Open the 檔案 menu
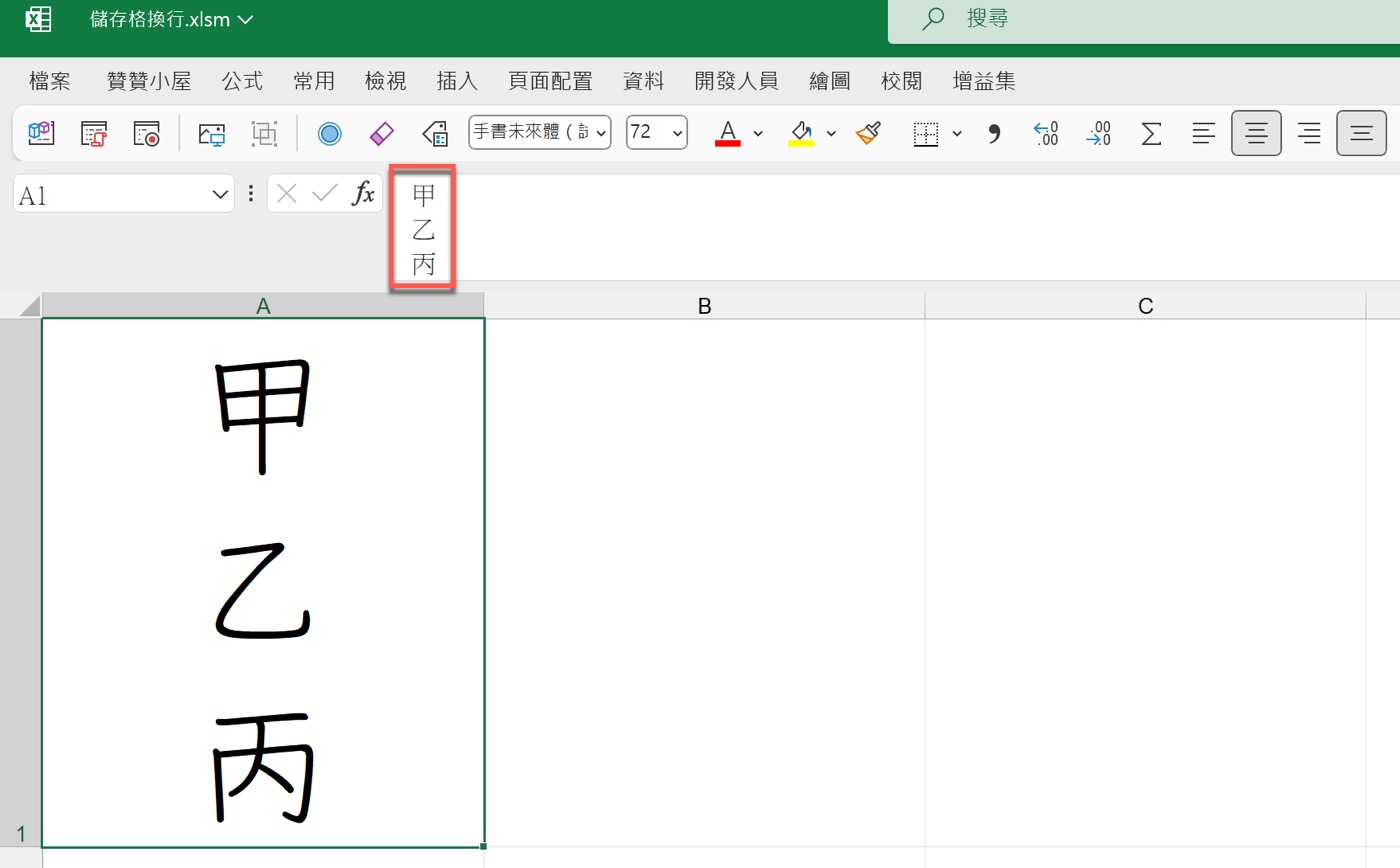The height and width of the screenshot is (868, 1400). (x=49, y=80)
